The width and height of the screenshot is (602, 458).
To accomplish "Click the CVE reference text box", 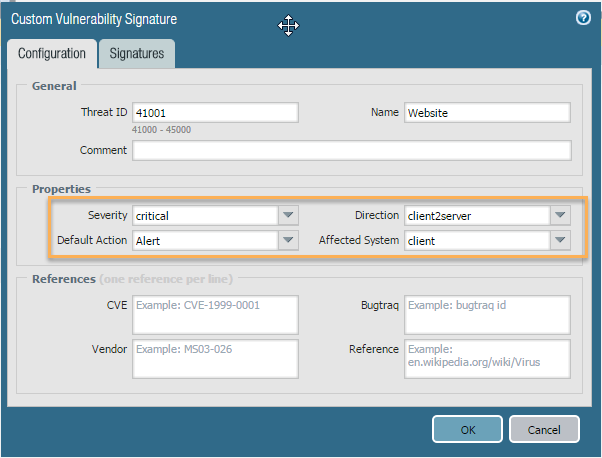I will pos(215,314).
